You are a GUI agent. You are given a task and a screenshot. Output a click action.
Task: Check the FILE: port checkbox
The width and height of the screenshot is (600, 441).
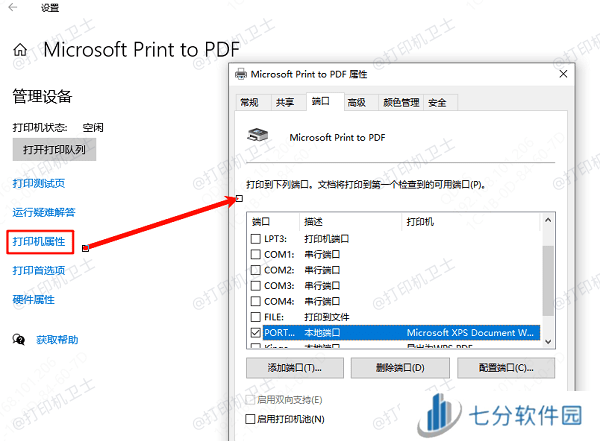tap(256, 317)
